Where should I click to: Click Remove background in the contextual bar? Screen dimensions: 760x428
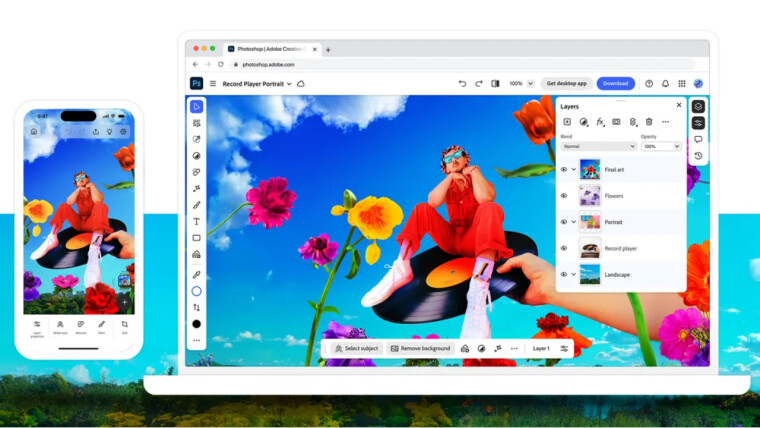click(420, 348)
